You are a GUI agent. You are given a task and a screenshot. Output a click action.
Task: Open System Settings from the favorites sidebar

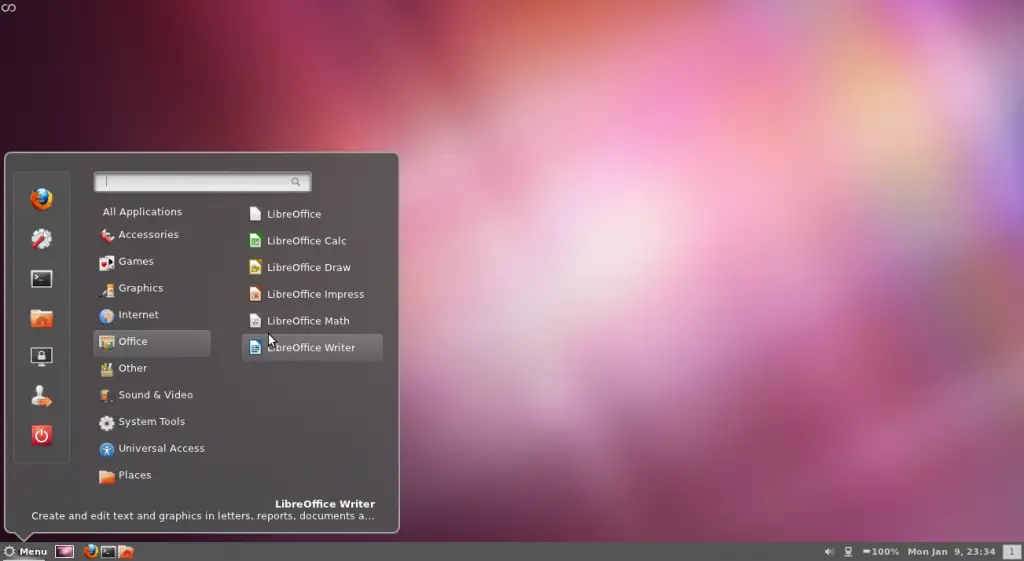41,239
